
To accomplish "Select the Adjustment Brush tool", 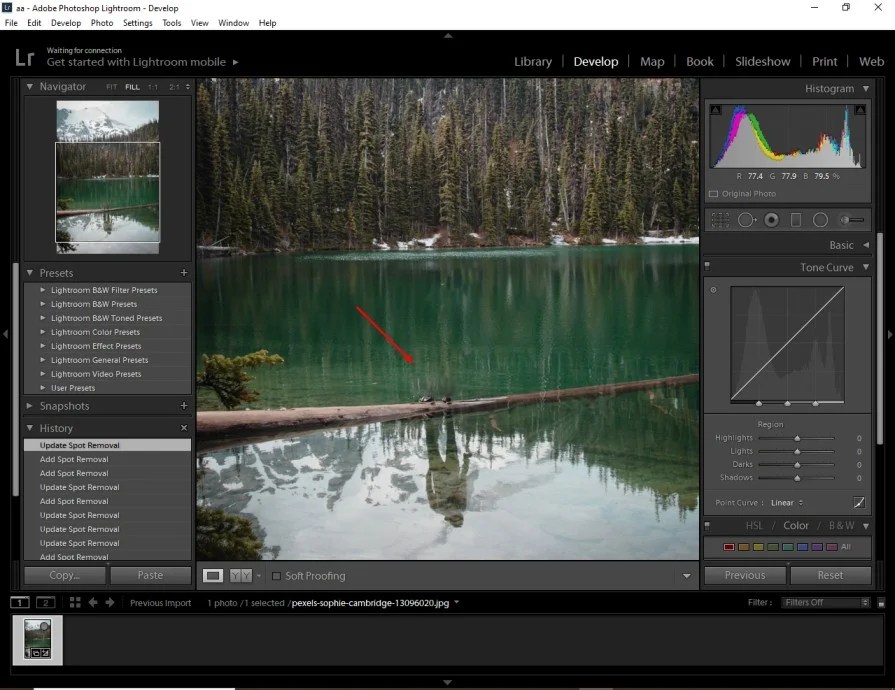I will coord(851,219).
